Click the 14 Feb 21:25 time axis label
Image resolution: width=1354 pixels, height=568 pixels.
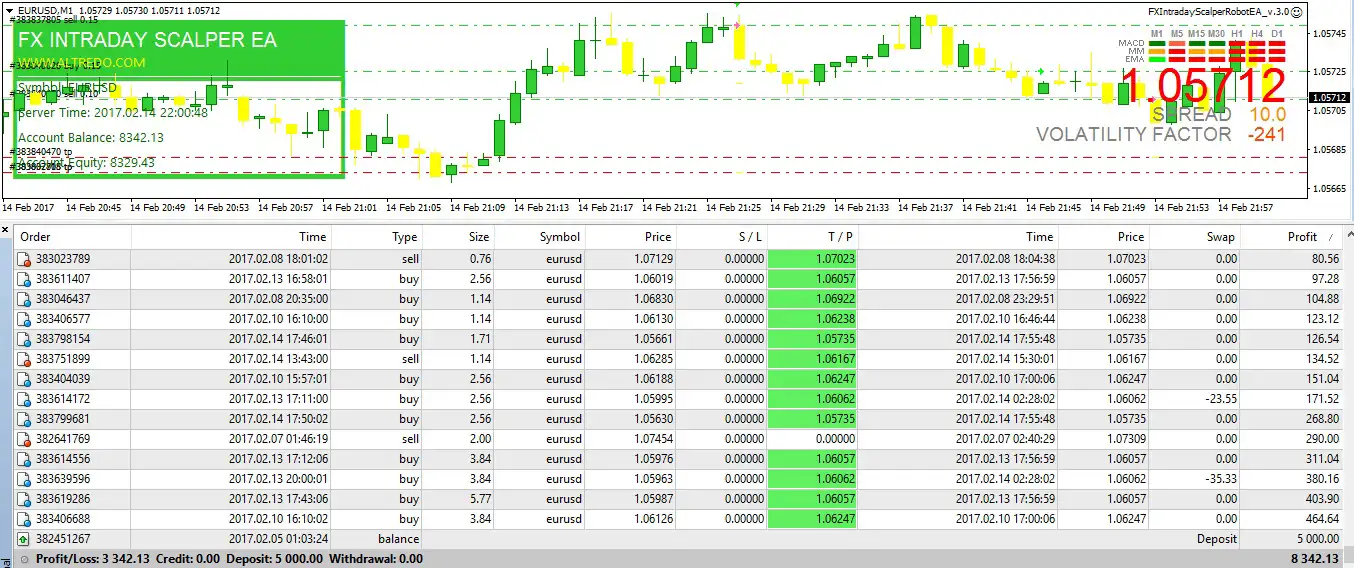pyautogui.click(x=732, y=208)
